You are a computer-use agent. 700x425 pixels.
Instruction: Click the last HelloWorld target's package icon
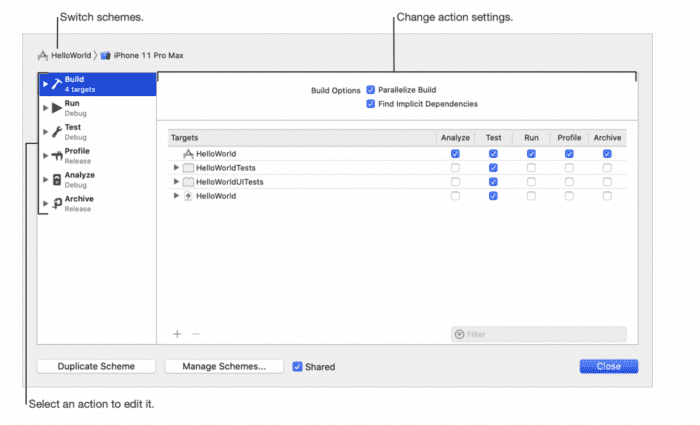pyautogui.click(x=188, y=196)
